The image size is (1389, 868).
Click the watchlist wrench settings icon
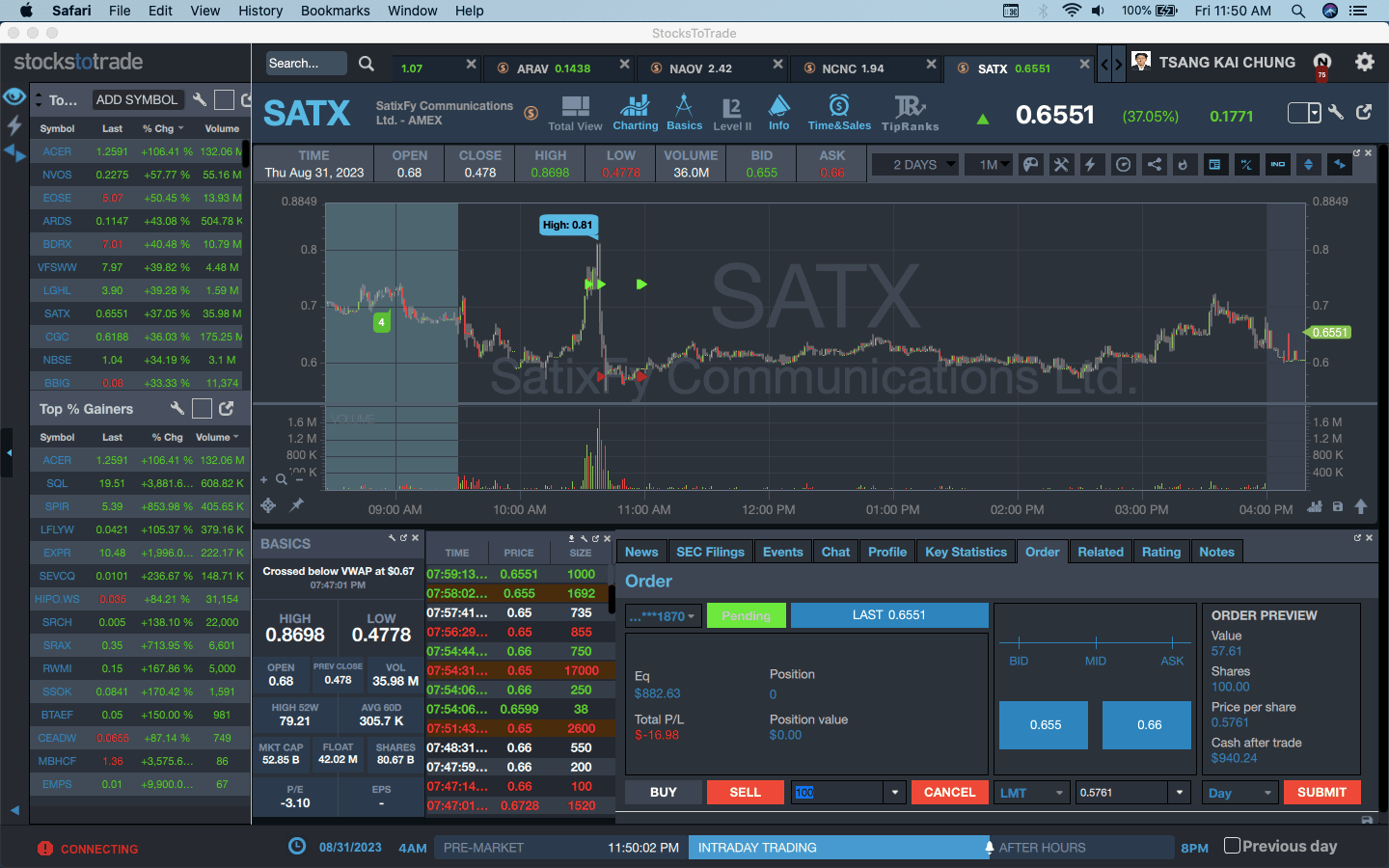click(x=200, y=99)
